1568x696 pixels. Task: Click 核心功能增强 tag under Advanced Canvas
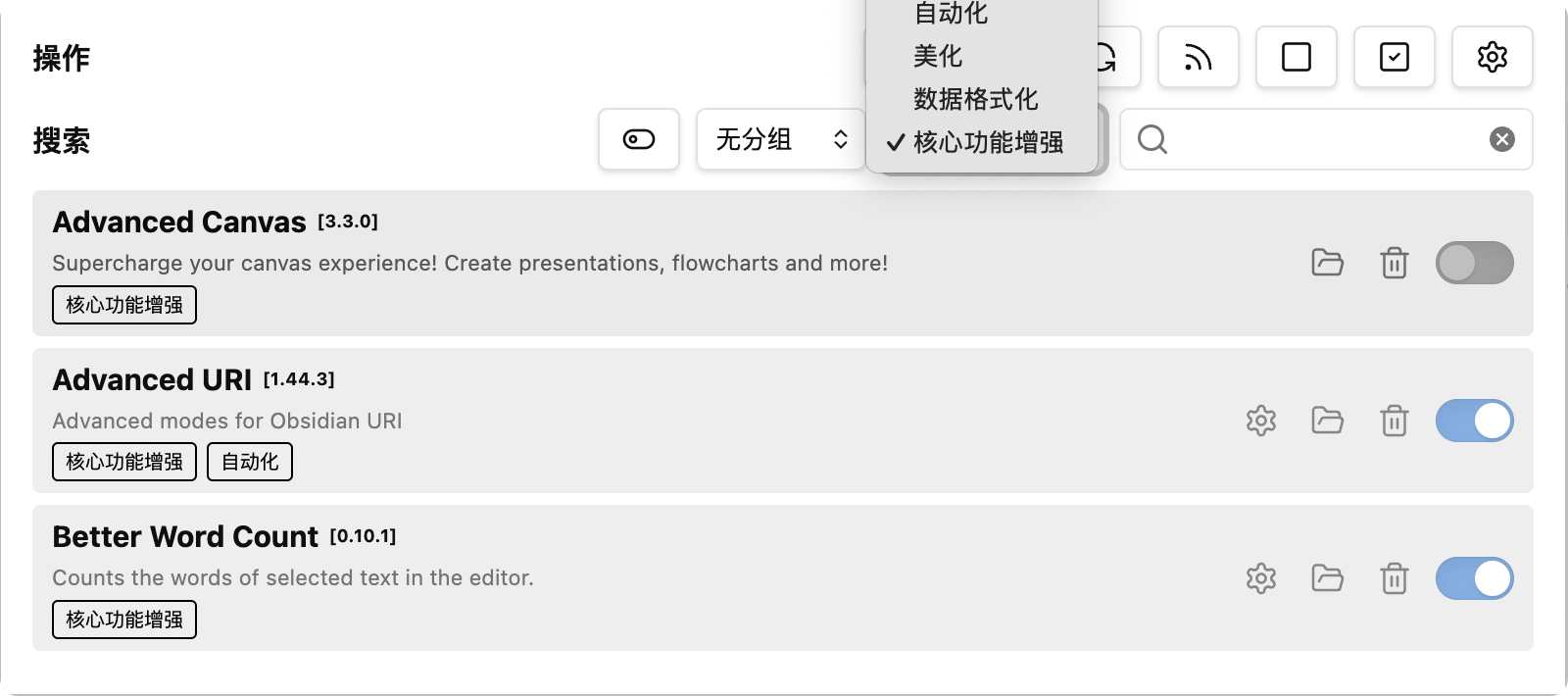click(x=124, y=305)
